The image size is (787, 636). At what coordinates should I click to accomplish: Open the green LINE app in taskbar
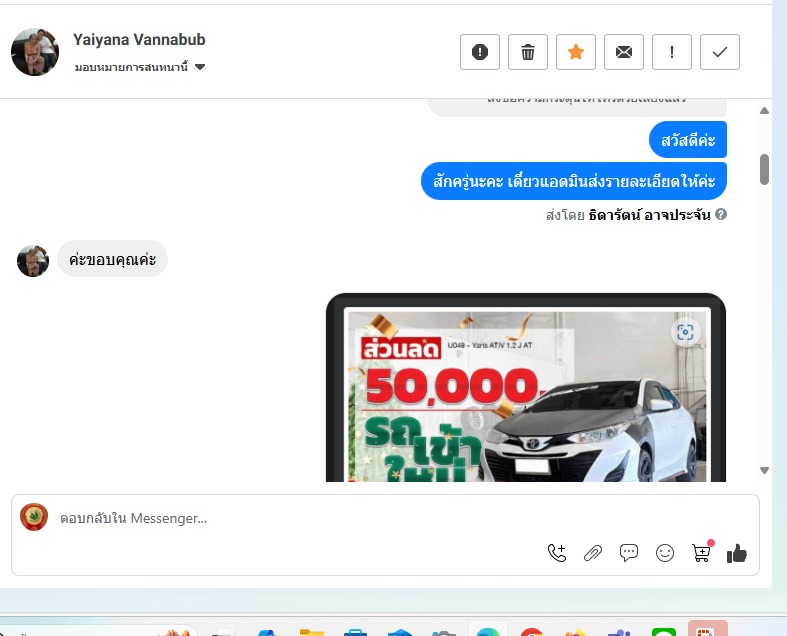pyautogui.click(x=664, y=631)
